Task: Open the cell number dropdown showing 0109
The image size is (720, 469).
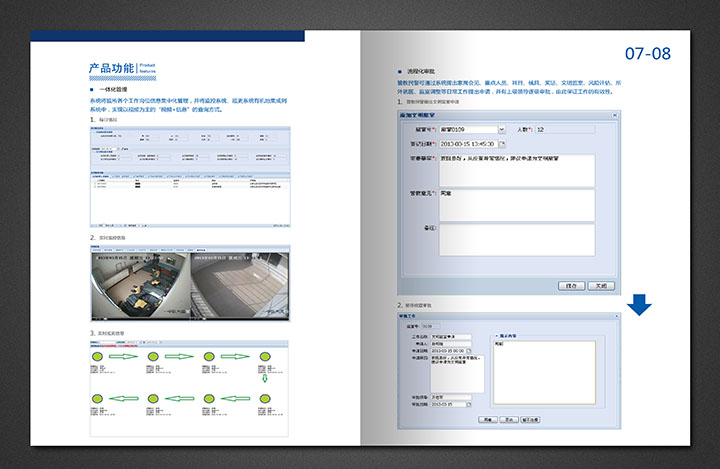Action: [x=501, y=130]
